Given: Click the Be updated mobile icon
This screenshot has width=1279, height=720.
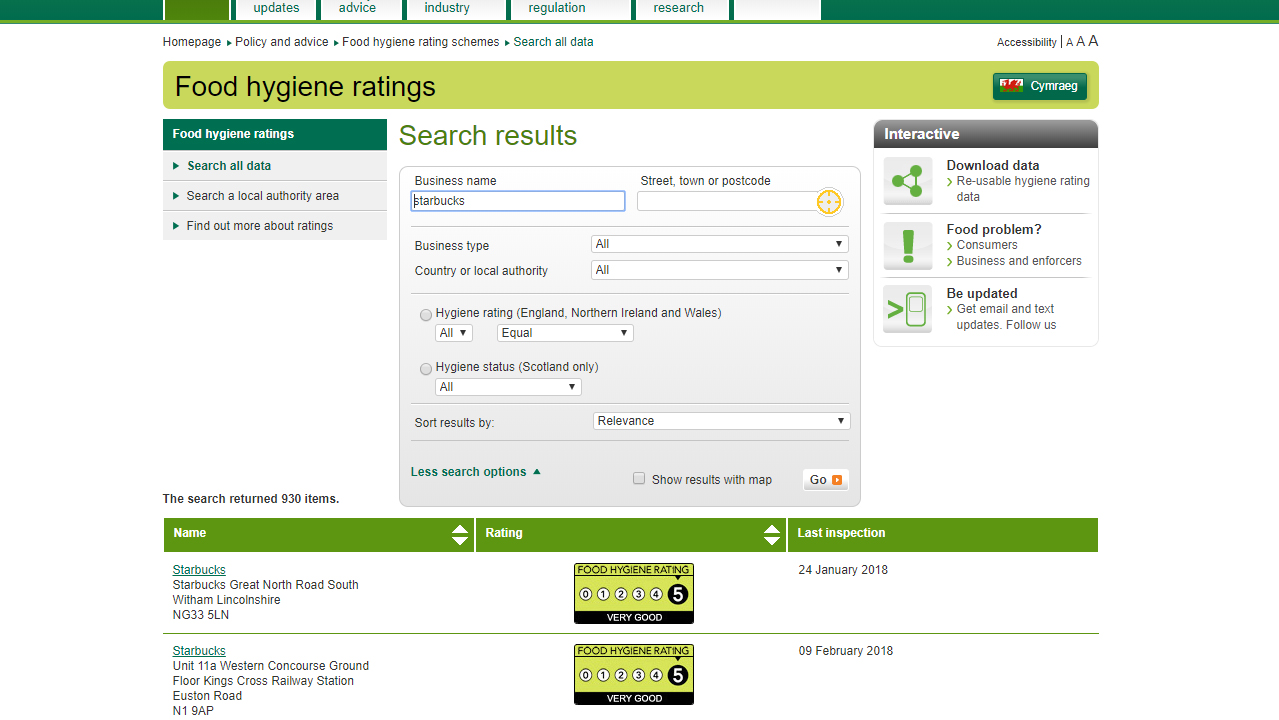Looking at the screenshot, I should click(908, 309).
